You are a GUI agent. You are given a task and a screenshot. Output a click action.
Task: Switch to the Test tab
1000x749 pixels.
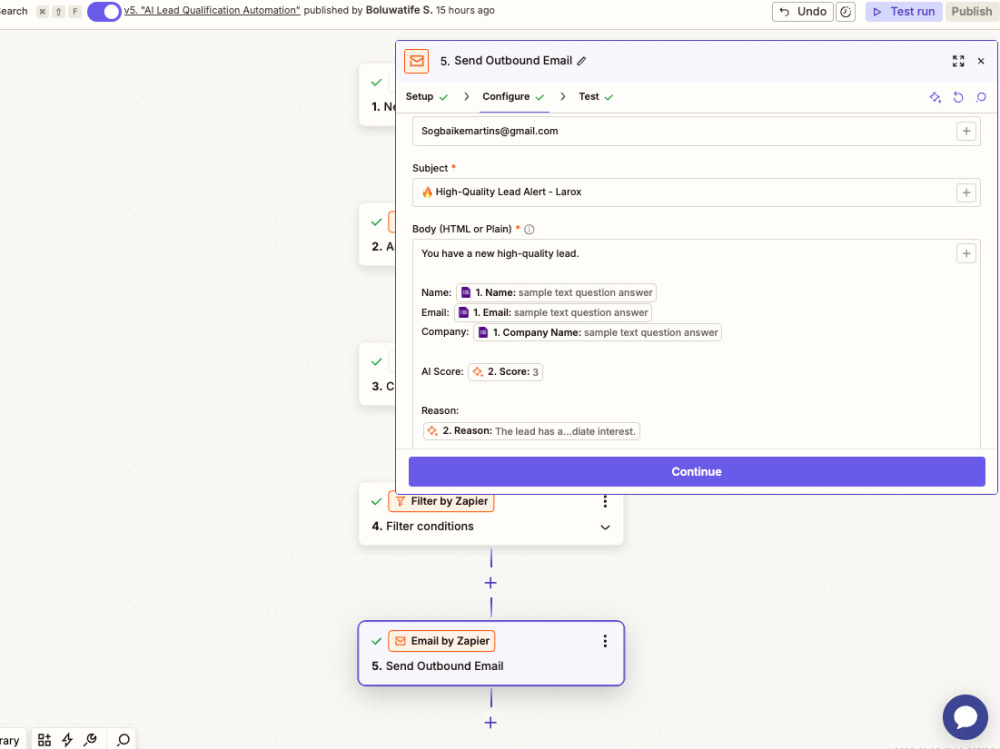tap(596, 97)
